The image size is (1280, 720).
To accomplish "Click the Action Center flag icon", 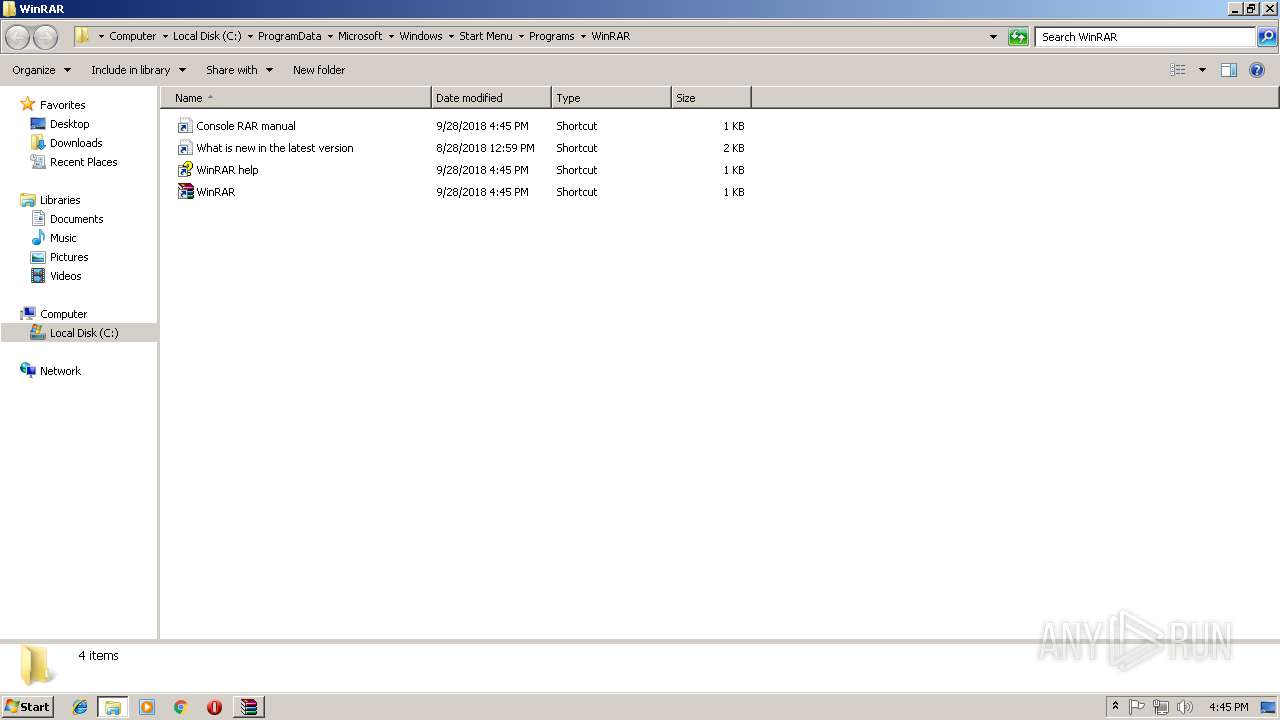I will click(x=1137, y=707).
